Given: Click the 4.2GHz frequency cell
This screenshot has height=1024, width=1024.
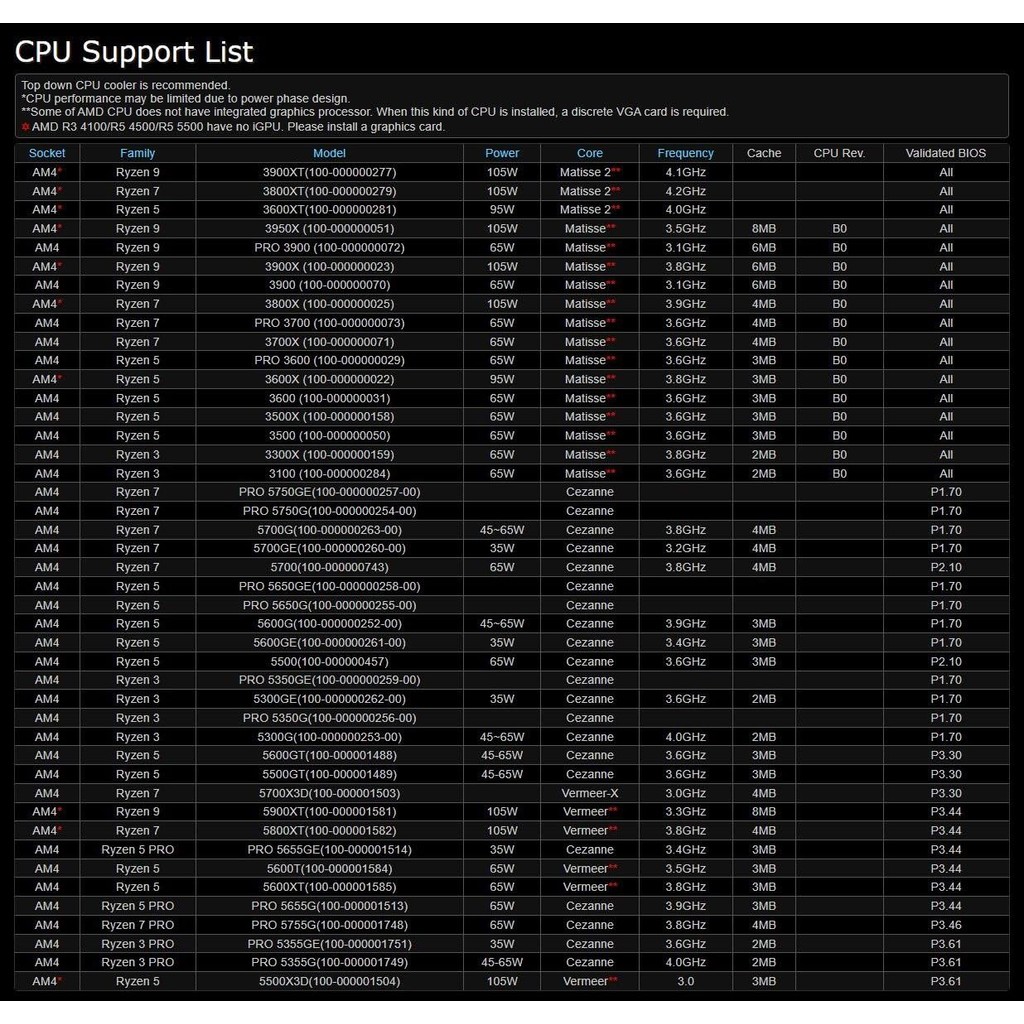Looking at the screenshot, I should 685,191.
